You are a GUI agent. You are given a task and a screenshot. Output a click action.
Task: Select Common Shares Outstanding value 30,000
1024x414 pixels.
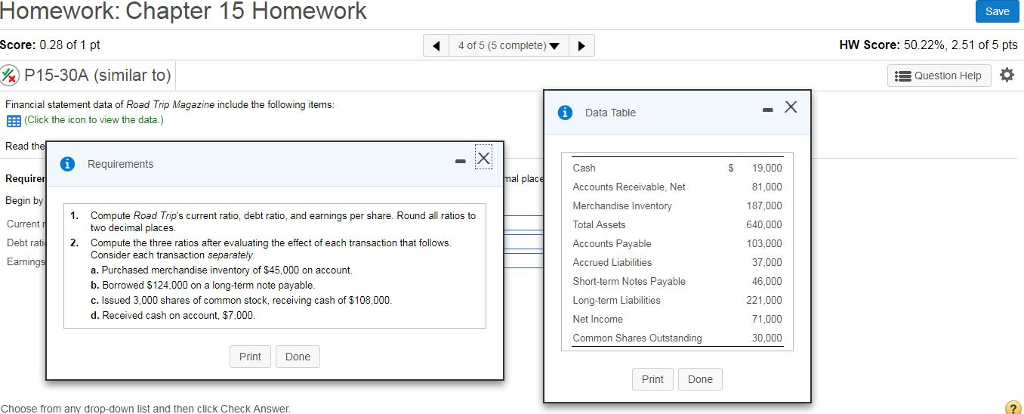tap(767, 338)
